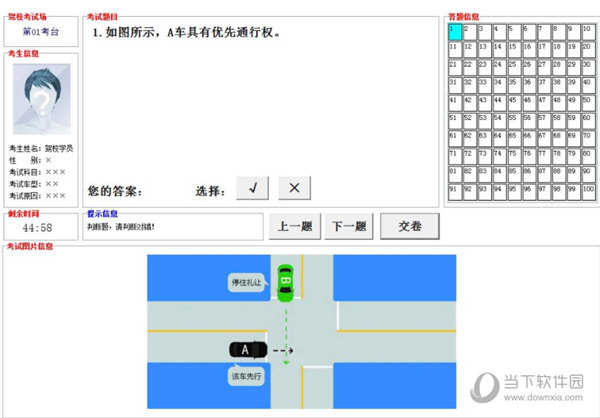
Task: Select highlighted question 1 cell in answer grid
Action: point(455,32)
